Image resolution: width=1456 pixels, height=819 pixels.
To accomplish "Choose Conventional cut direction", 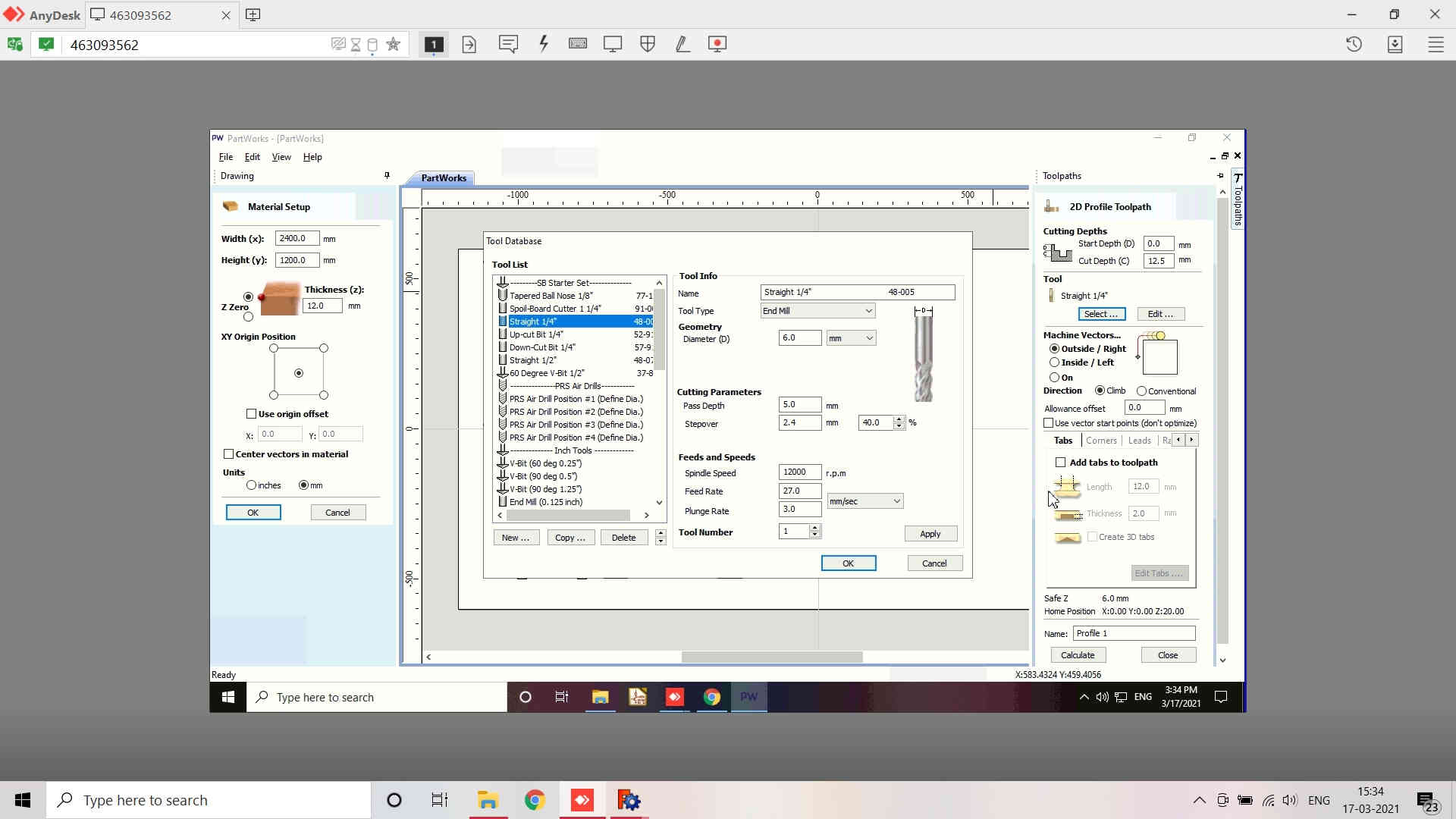I will (x=1141, y=391).
